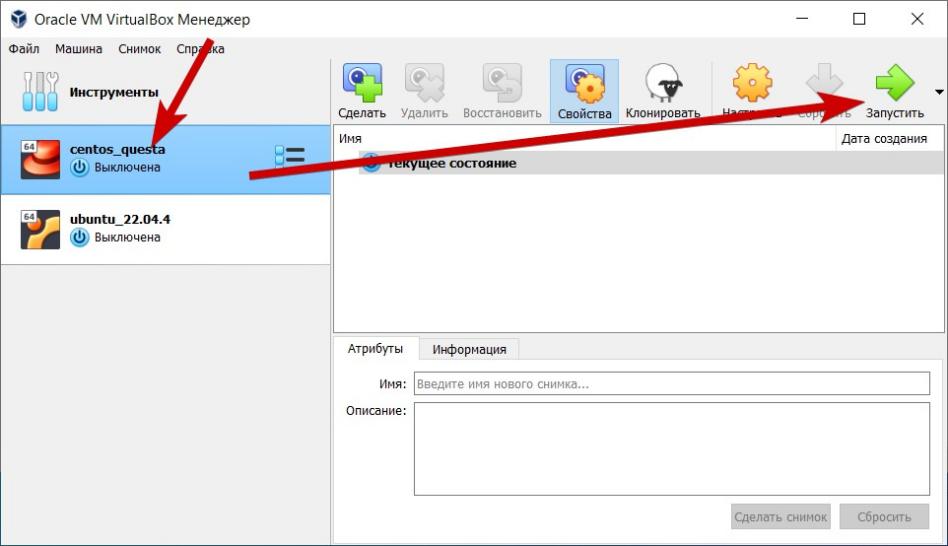Switch to the Атрибуты tab
Viewport: 948px width, 546px height.
point(375,349)
